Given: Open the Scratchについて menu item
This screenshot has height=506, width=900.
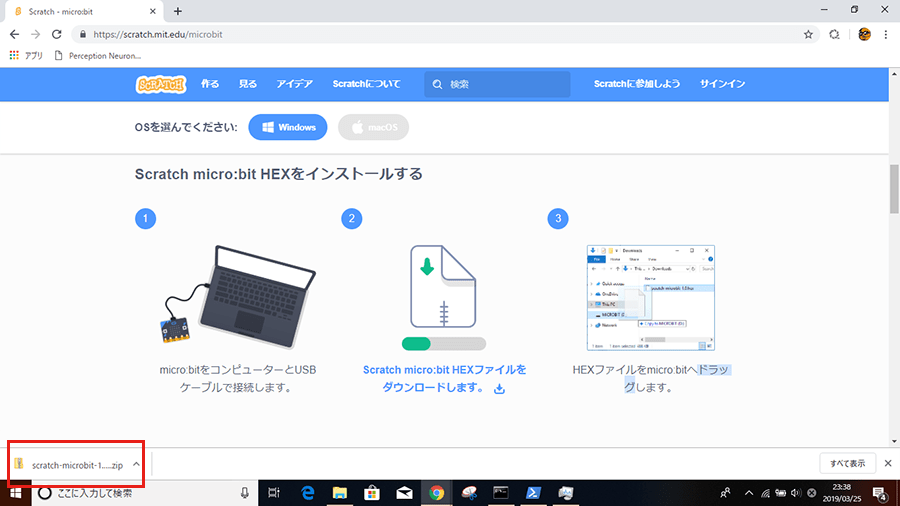Looking at the screenshot, I should click(x=367, y=84).
